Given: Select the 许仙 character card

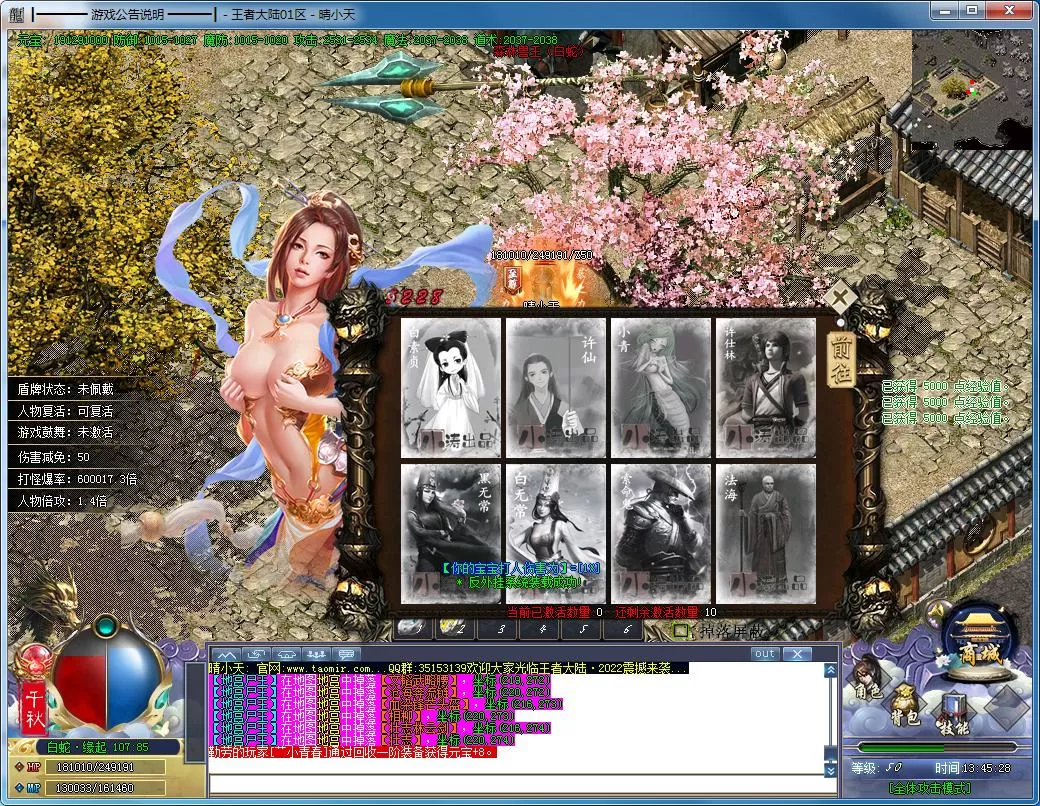Looking at the screenshot, I should [x=556, y=387].
